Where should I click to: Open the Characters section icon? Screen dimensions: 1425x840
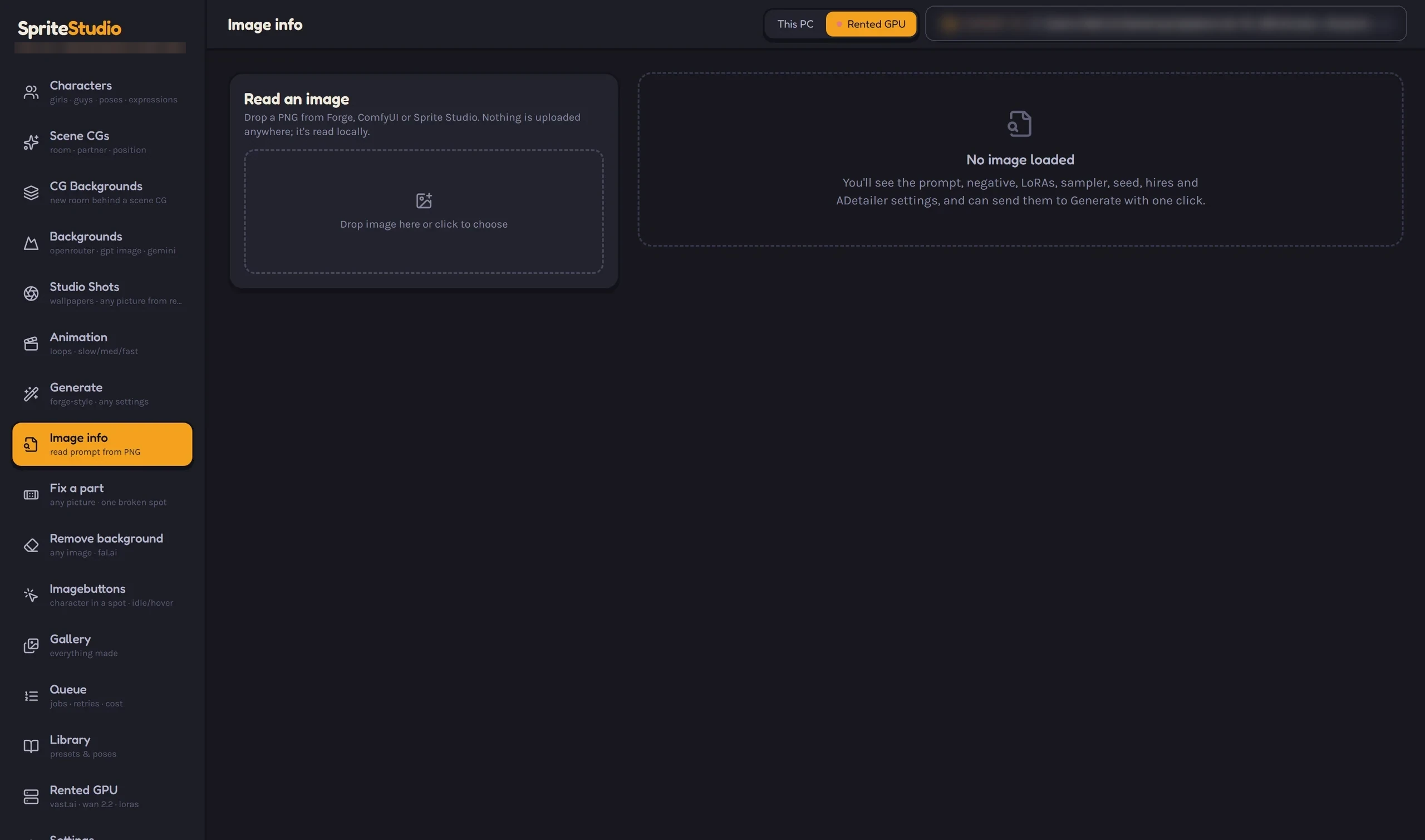coord(31,92)
